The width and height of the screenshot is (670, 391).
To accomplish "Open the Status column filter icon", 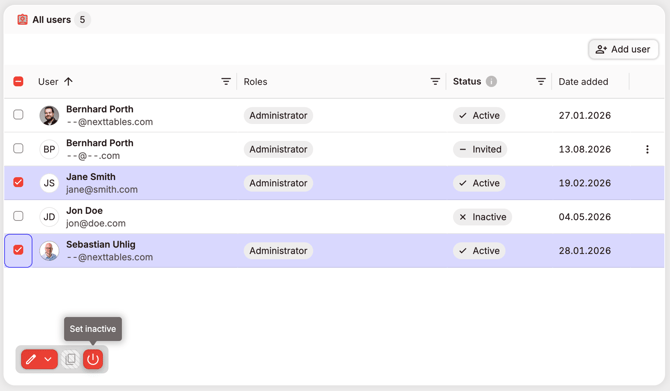I will tap(541, 82).
